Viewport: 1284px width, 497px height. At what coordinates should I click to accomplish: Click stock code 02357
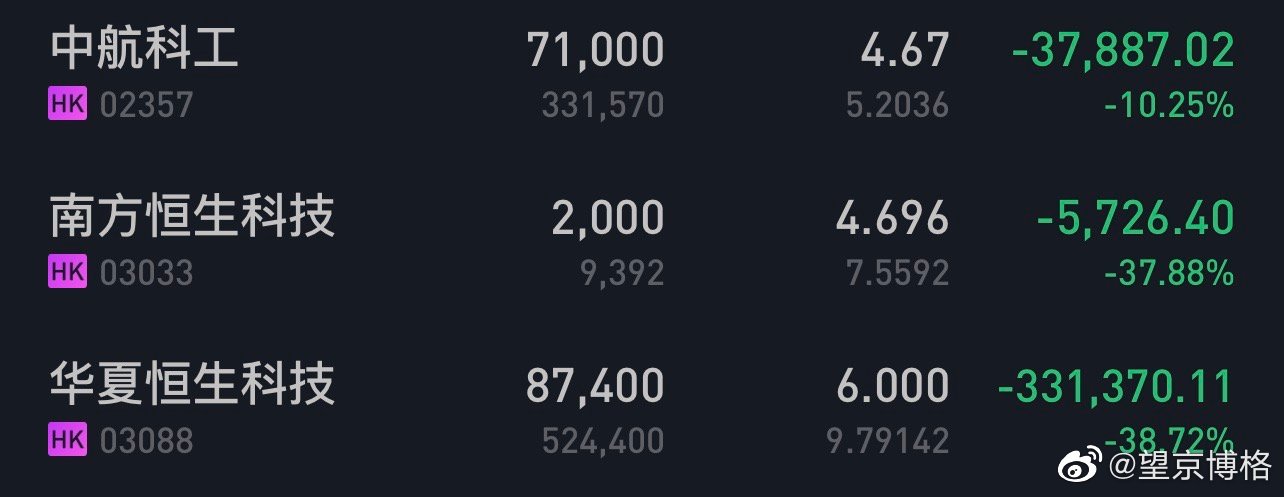(x=146, y=106)
